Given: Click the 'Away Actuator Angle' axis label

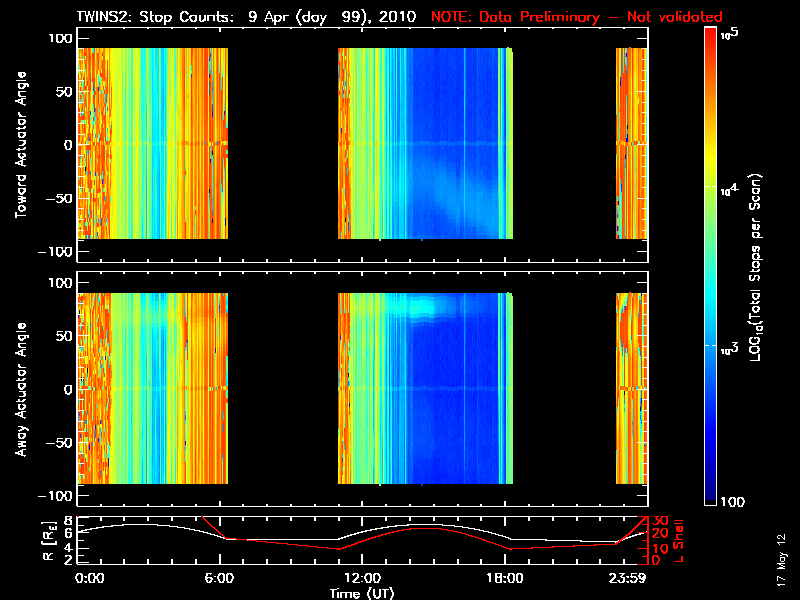Looking at the screenshot, I should [x=20, y=389].
